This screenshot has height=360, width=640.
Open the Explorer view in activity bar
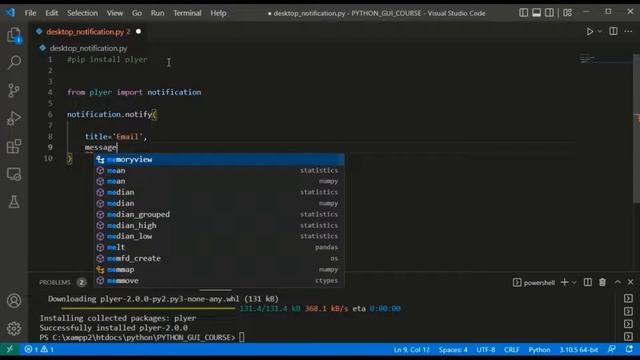coord(14,36)
